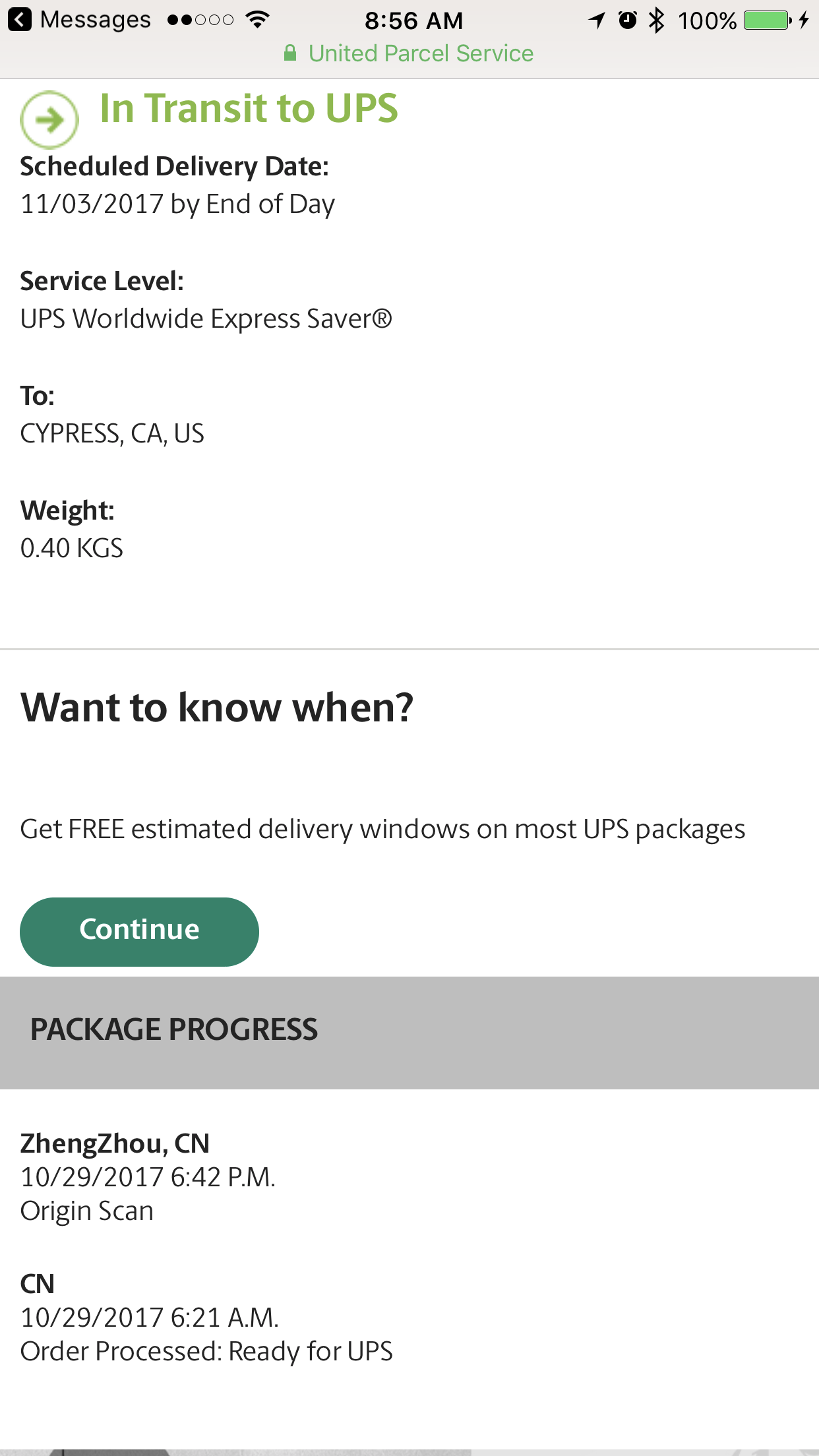Image resolution: width=819 pixels, height=1456 pixels.
Task: Tap the alarm clock status icon
Action: pyautogui.click(x=628, y=20)
